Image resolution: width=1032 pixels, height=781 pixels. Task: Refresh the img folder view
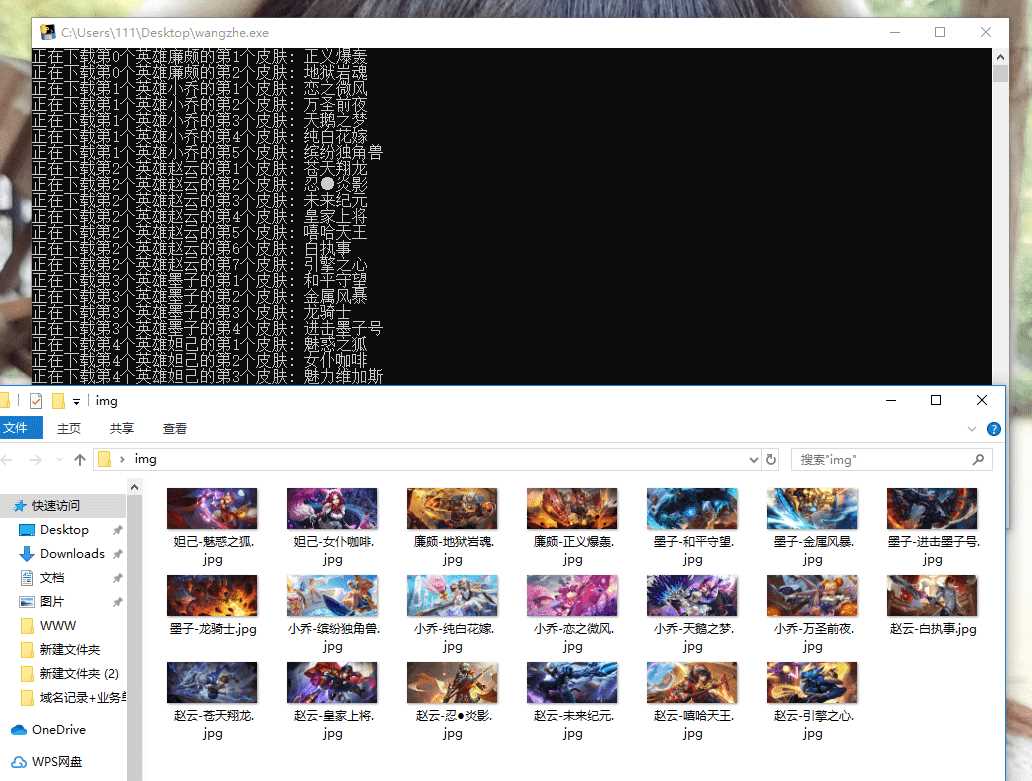point(770,459)
